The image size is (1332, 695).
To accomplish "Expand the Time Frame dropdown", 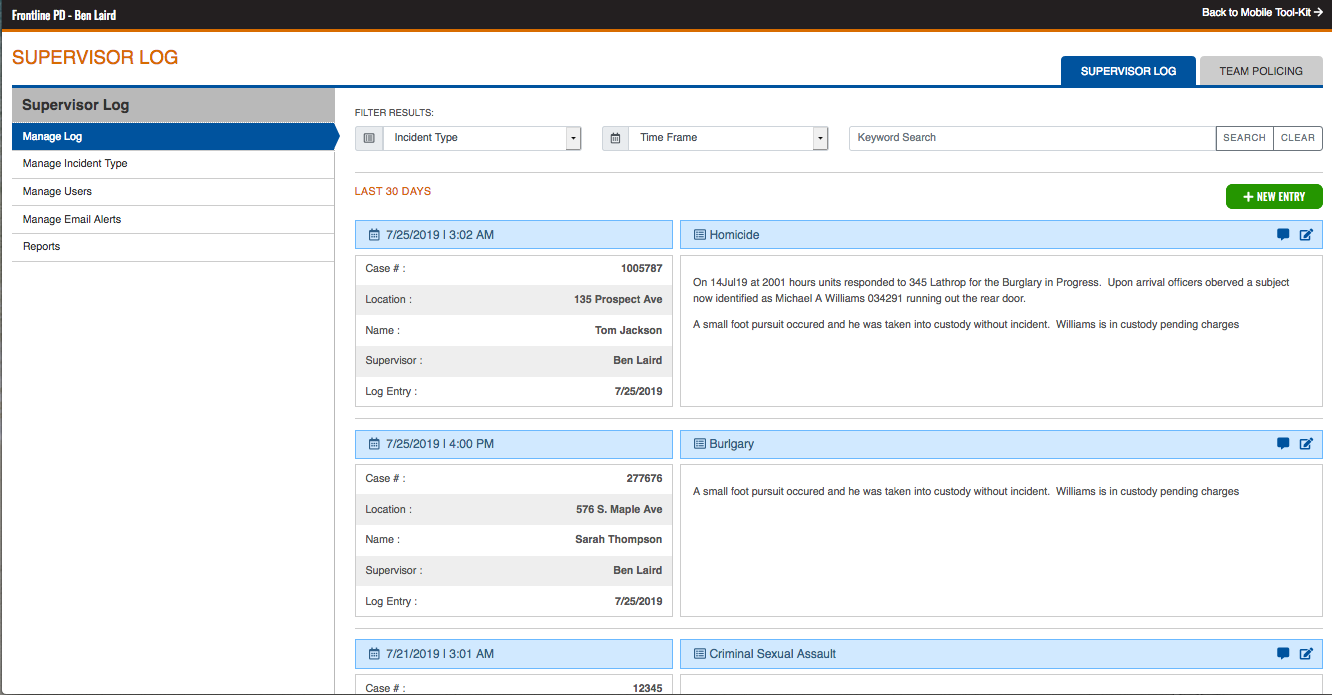I will click(x=820, y=138).
